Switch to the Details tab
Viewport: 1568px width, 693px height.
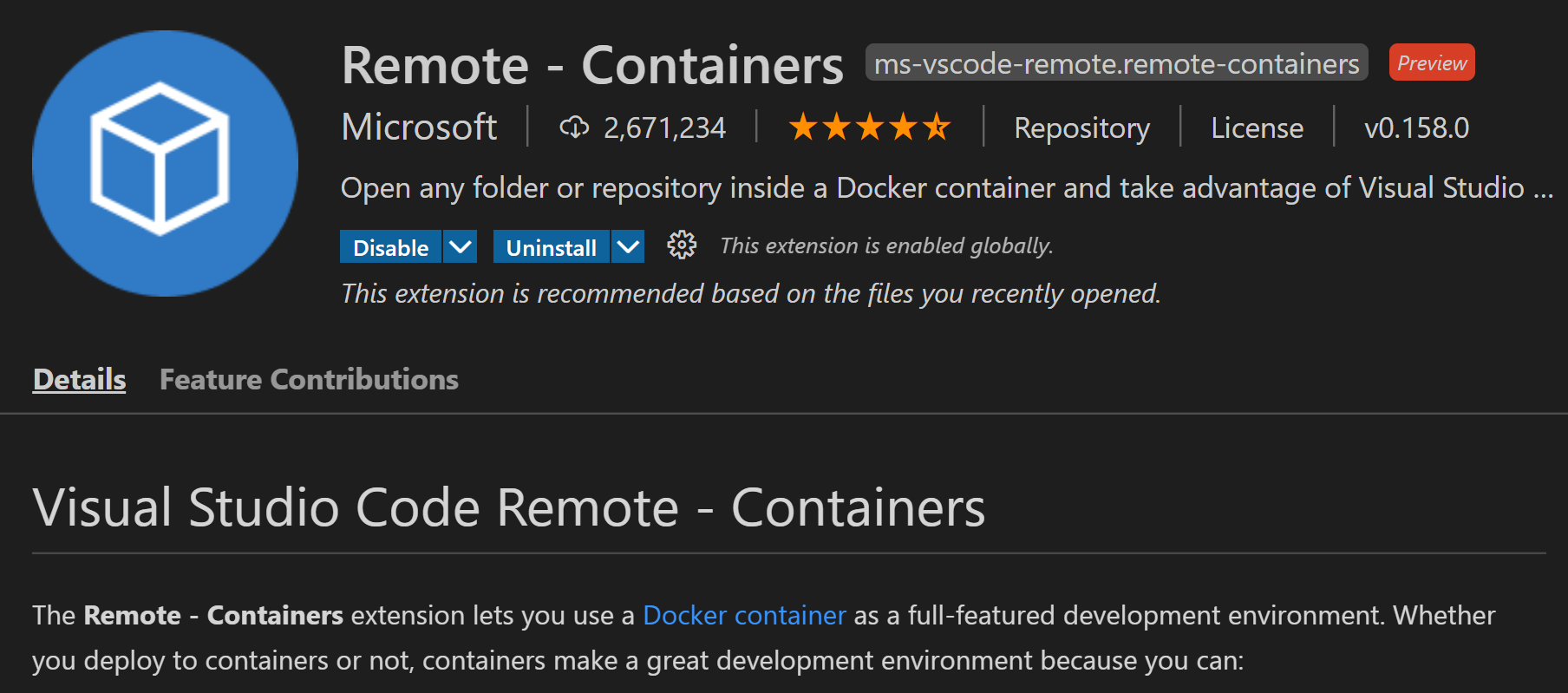[79, 379]
